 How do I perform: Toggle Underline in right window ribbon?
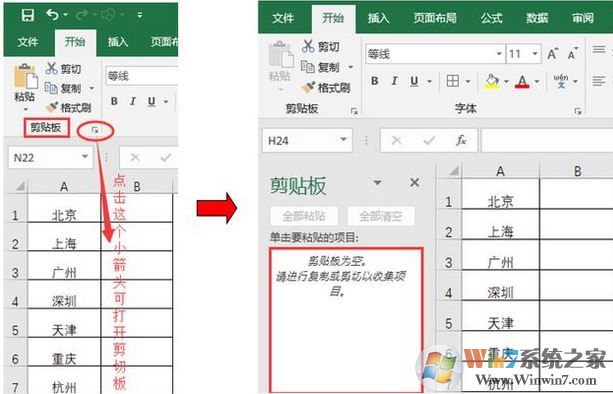(x=414, y=81)
